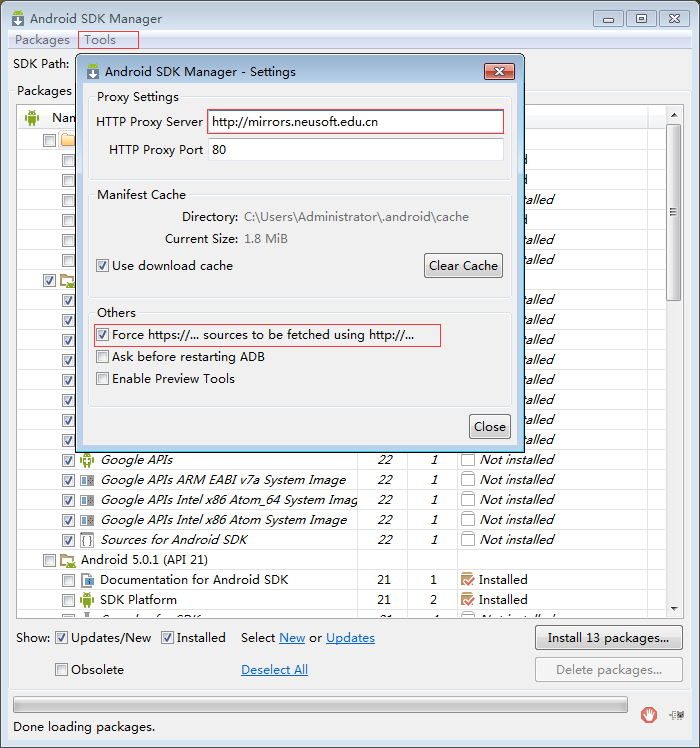Click the 1.8 MiB current size value

266,239
